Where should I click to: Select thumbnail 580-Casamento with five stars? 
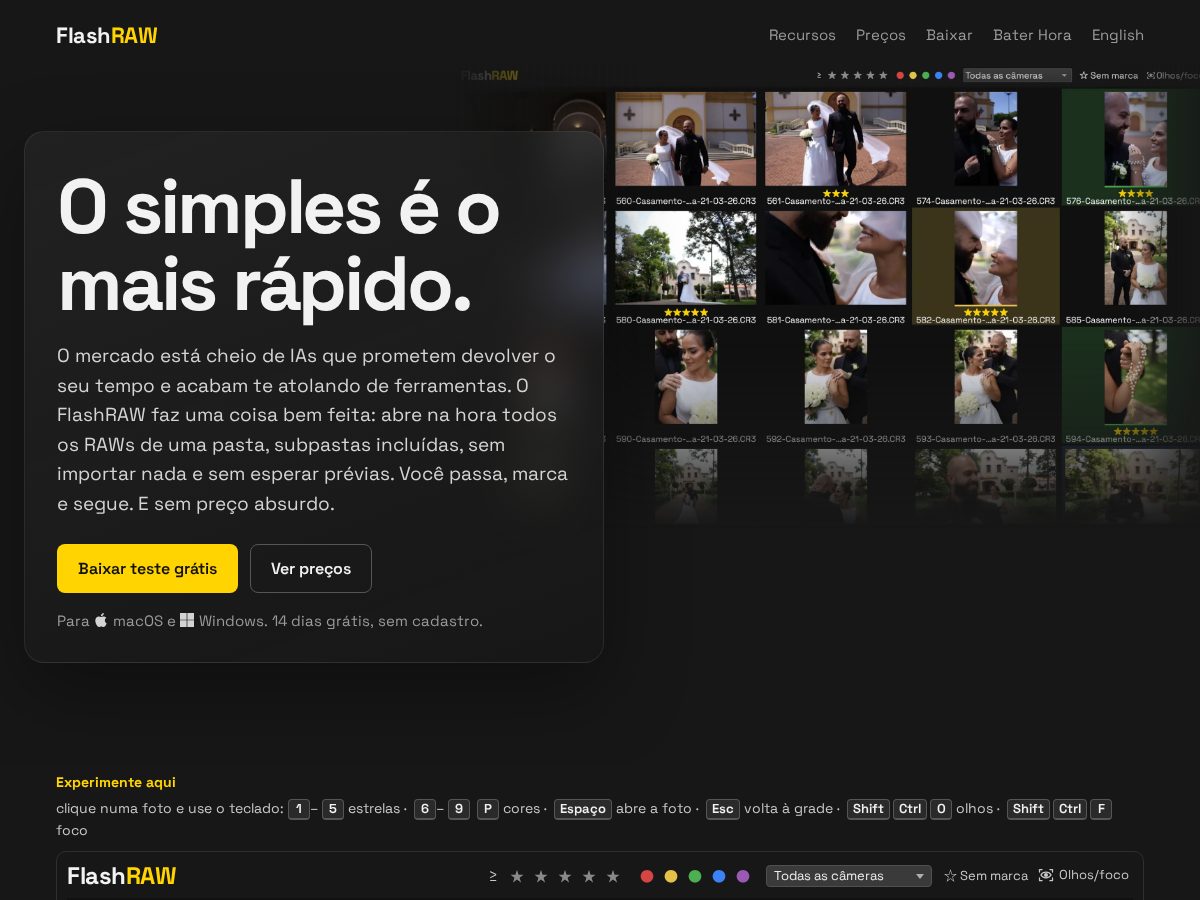pos(686,258)
